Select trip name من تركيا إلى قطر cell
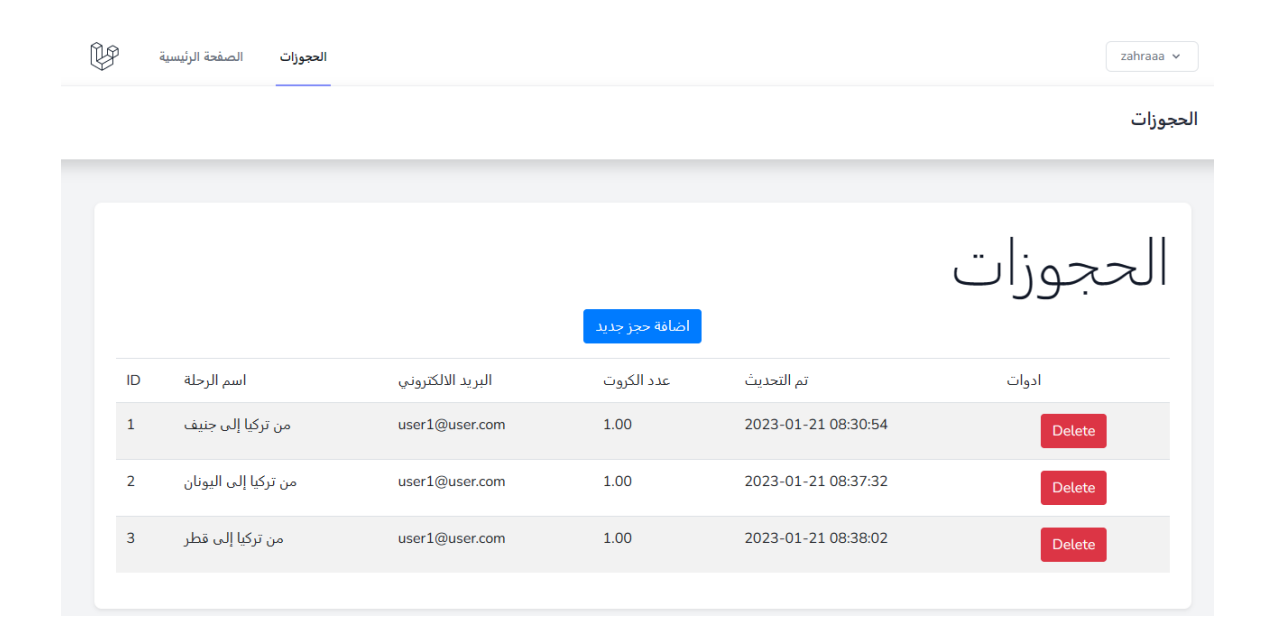The height and width of the screenshot is (639, 1274). click(234, 539)
